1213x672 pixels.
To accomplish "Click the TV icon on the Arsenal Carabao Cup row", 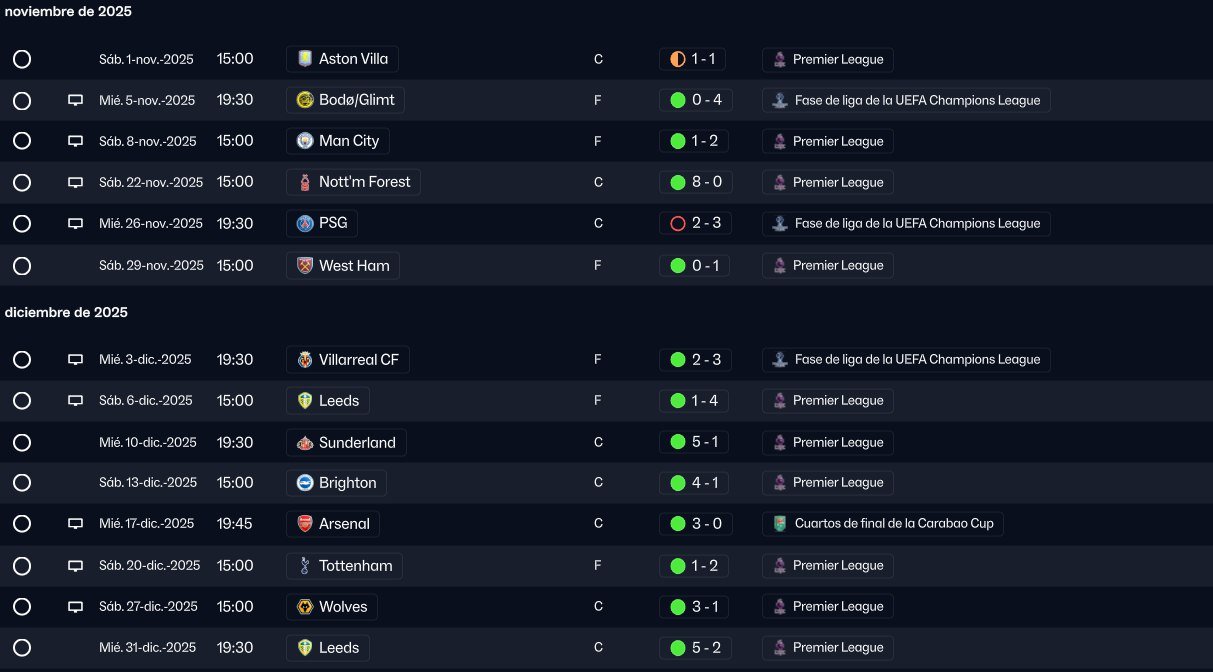I will (x=75, y=523).
